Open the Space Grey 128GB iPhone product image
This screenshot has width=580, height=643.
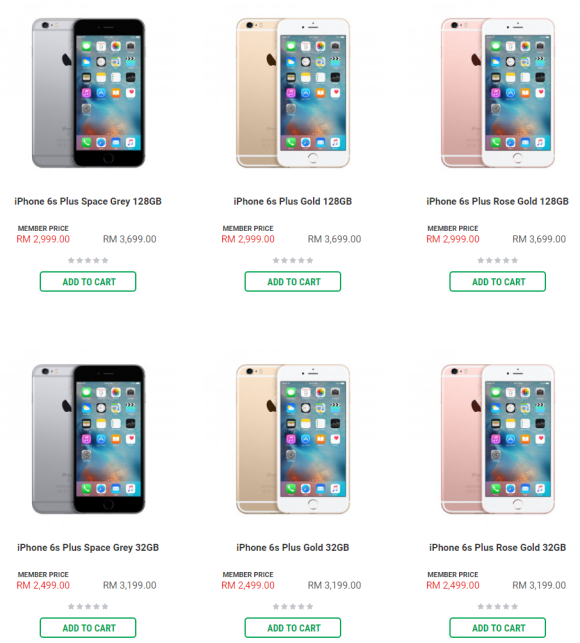[x=89, y=93]
